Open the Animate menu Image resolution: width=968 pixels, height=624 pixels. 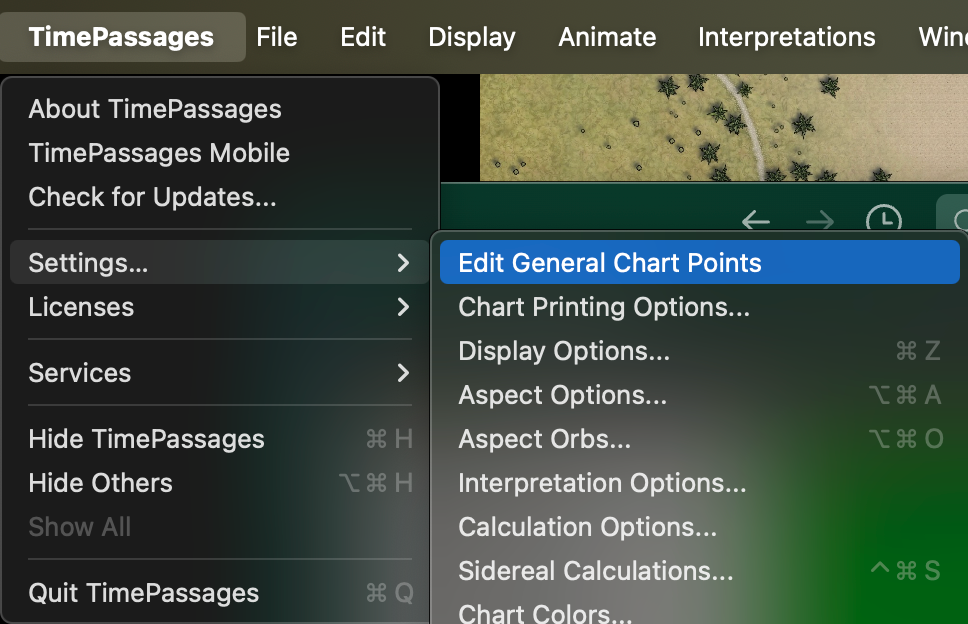pyautogui.click(x=607, y=37)
